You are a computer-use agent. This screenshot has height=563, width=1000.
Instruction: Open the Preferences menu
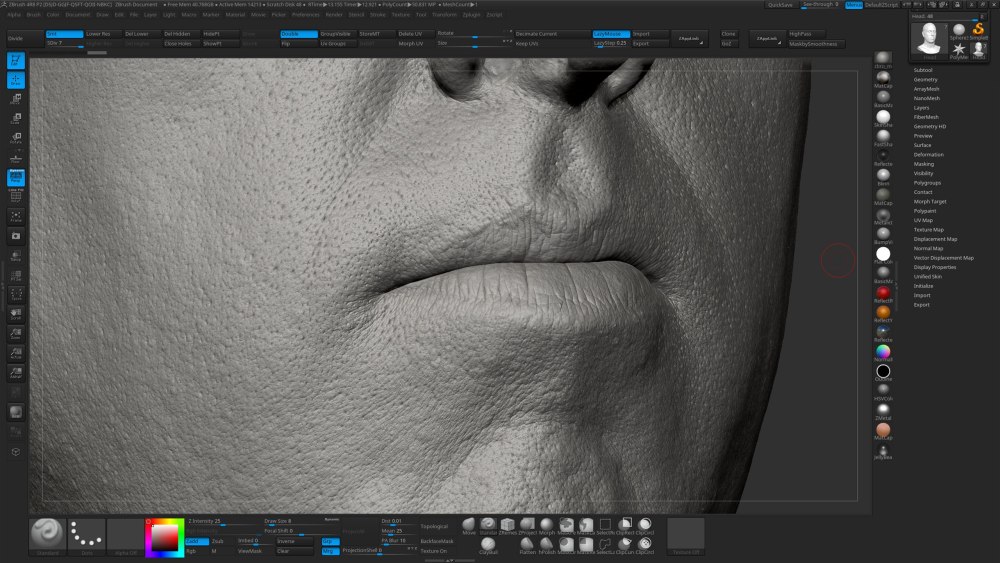305,15
